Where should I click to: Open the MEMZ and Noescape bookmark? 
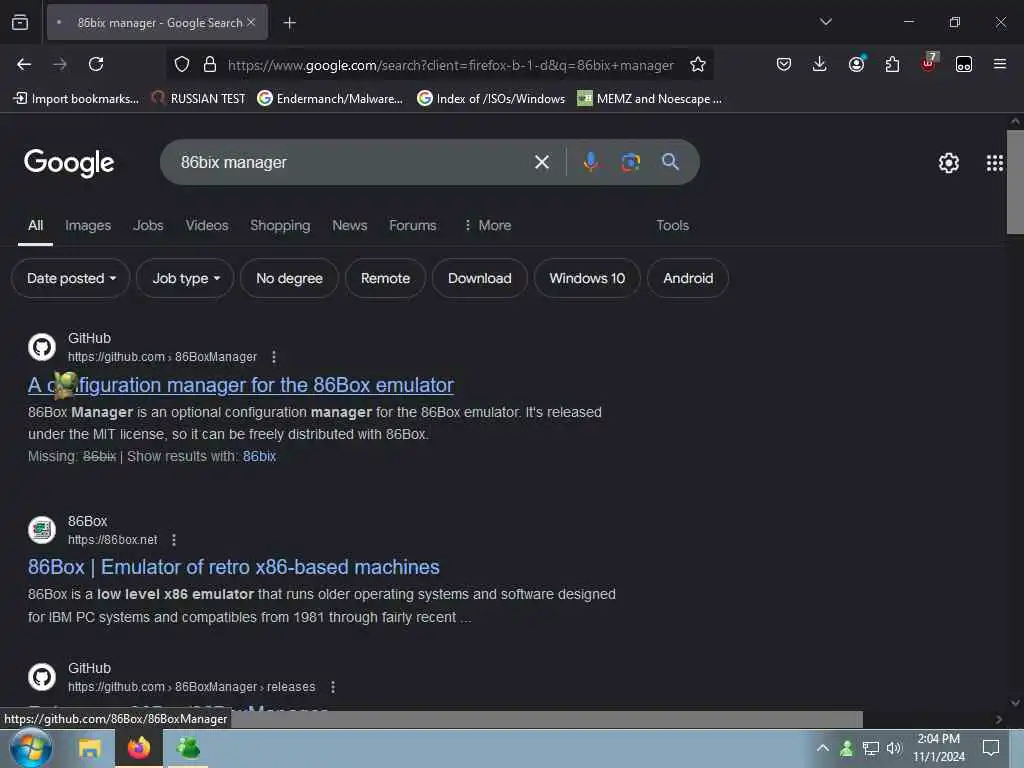pyautogui.click(x=650, y=99)
